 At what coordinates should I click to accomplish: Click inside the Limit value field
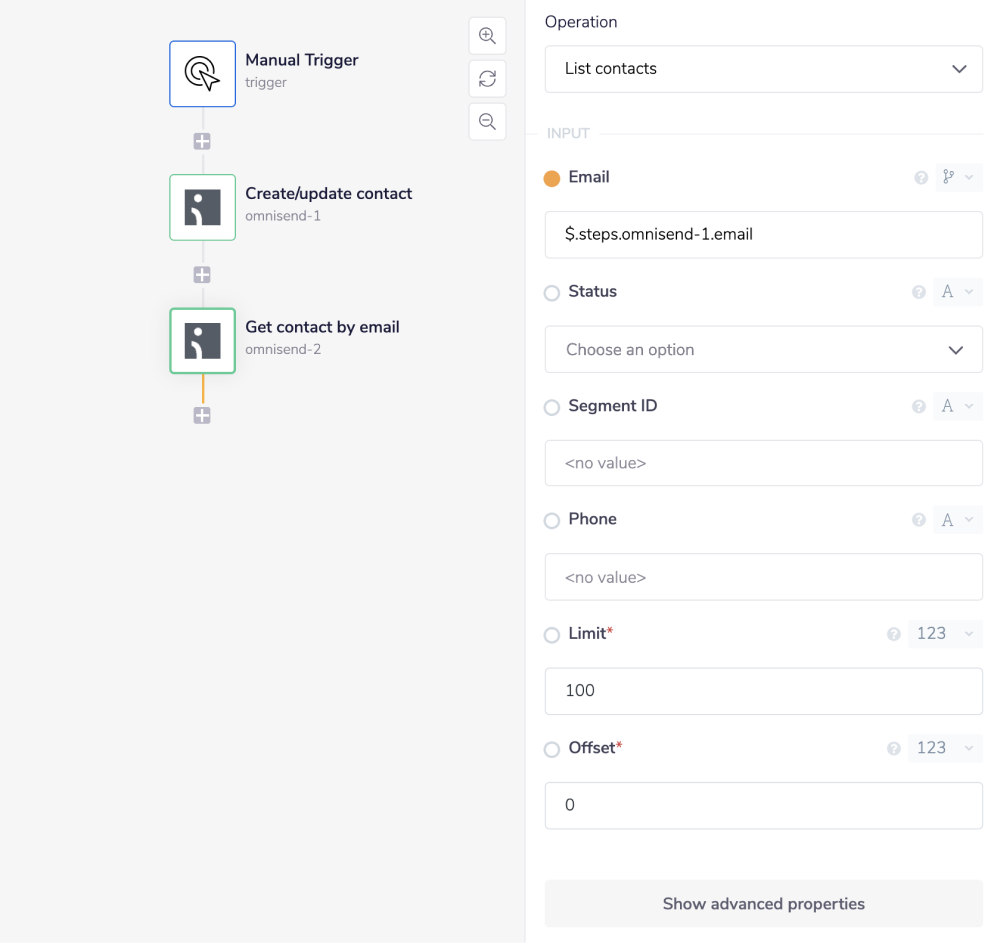763,691
